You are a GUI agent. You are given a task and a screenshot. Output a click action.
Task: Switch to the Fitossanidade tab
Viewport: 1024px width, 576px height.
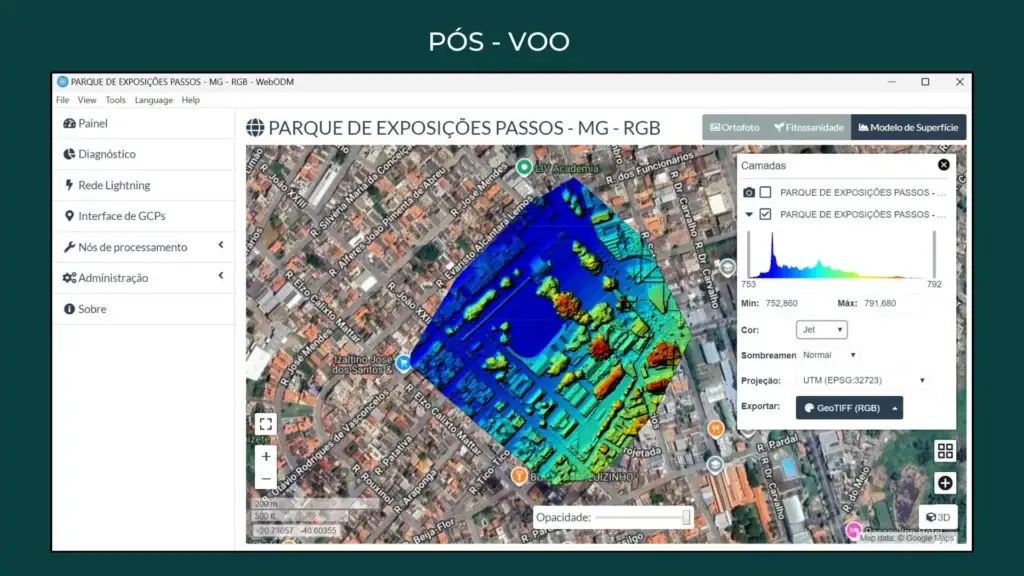(x=808, y=127)
